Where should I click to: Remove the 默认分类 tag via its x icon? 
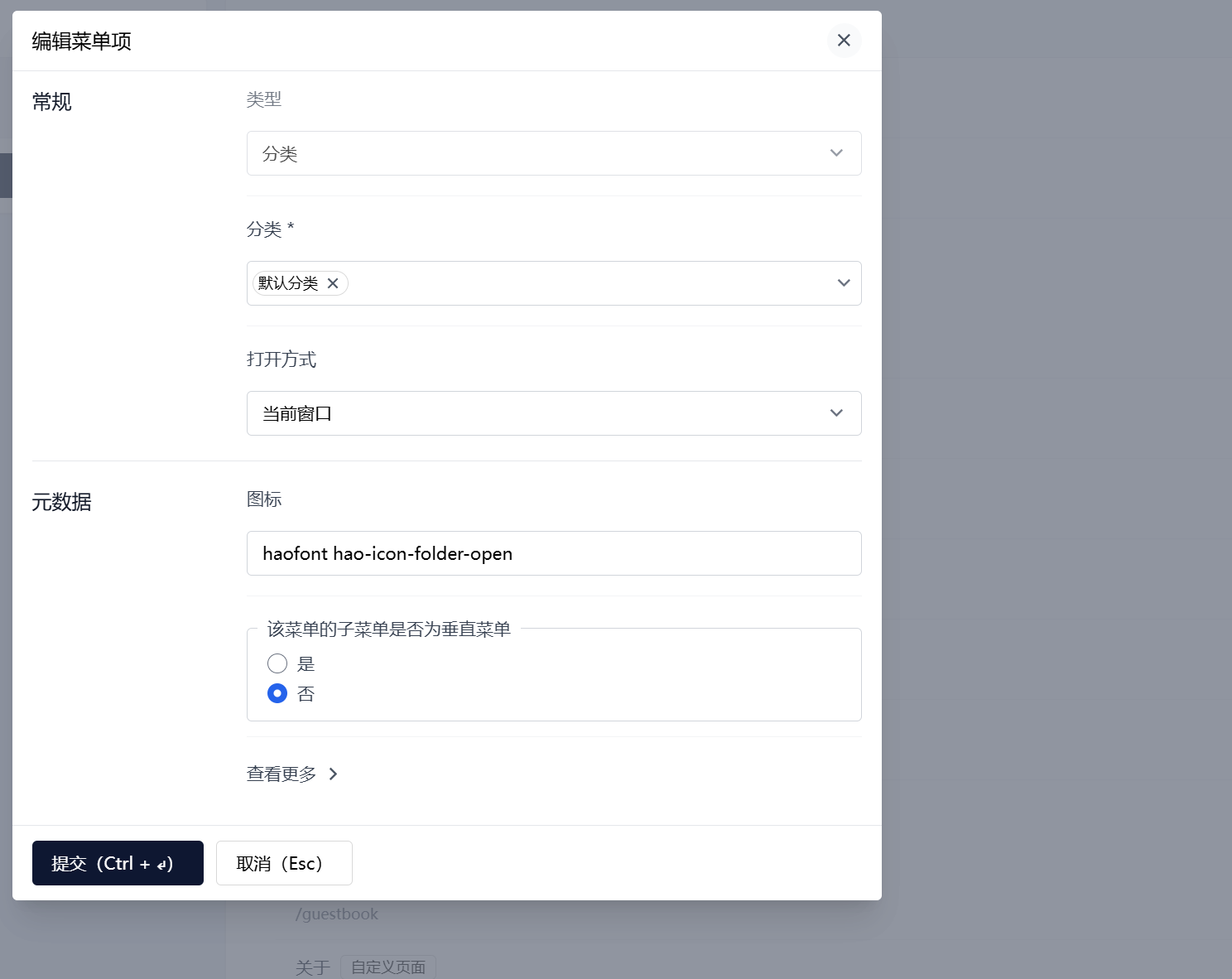tap(333, 283)
